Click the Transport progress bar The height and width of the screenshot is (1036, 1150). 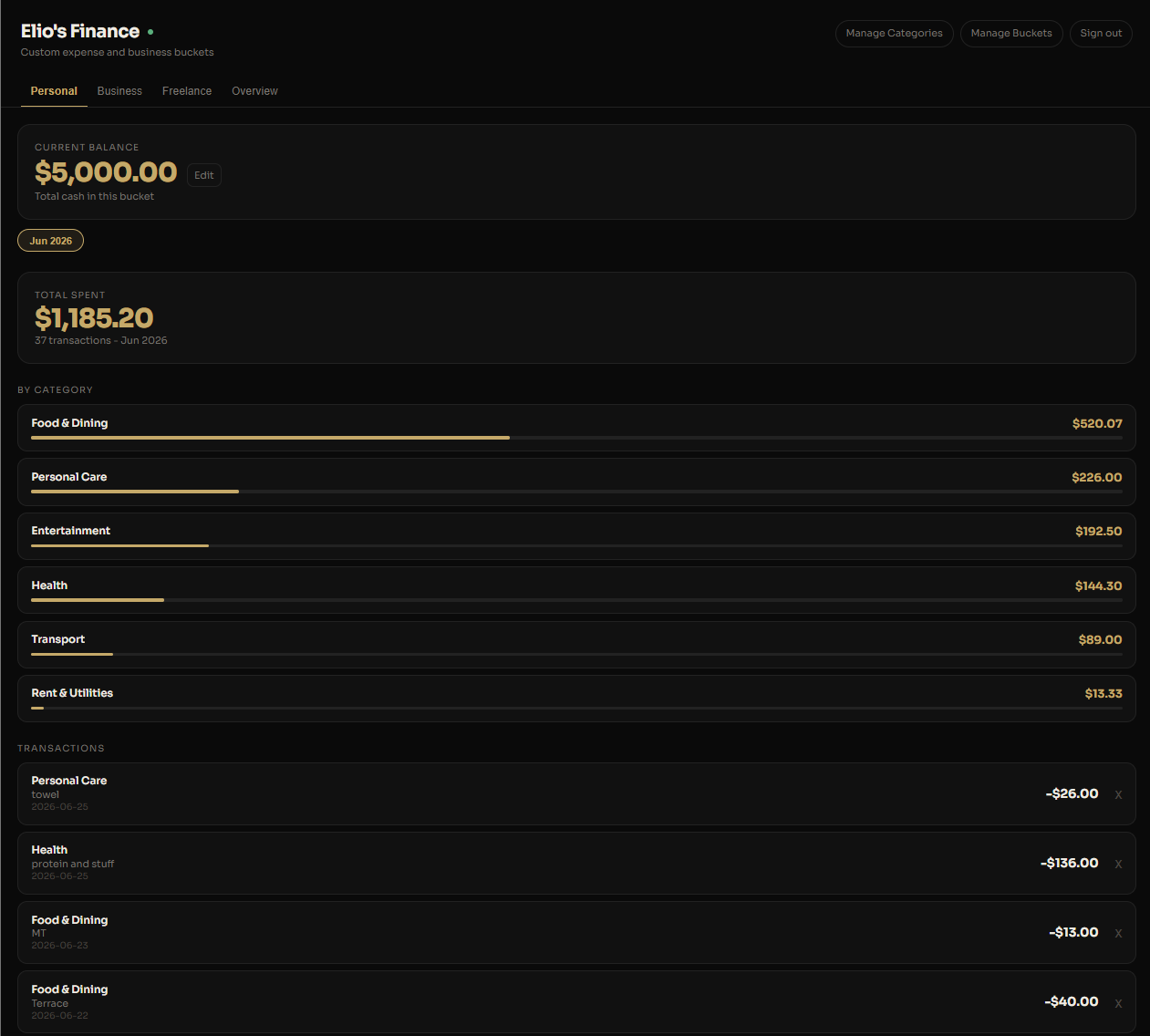pyautogui.click(x=576, y=654)
